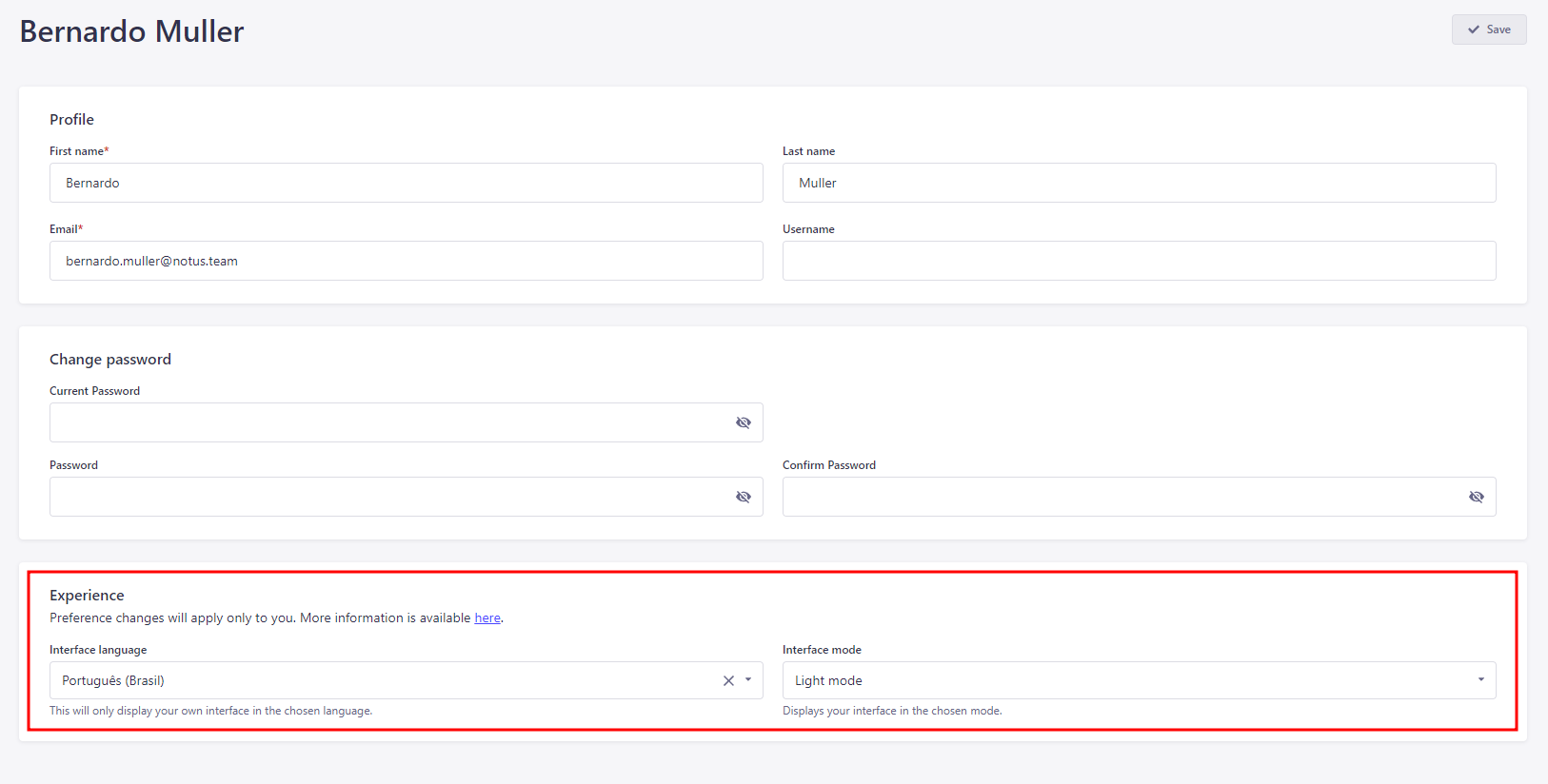Click the Interface language label
1548x784 pixels.
[x=98, y=650]
